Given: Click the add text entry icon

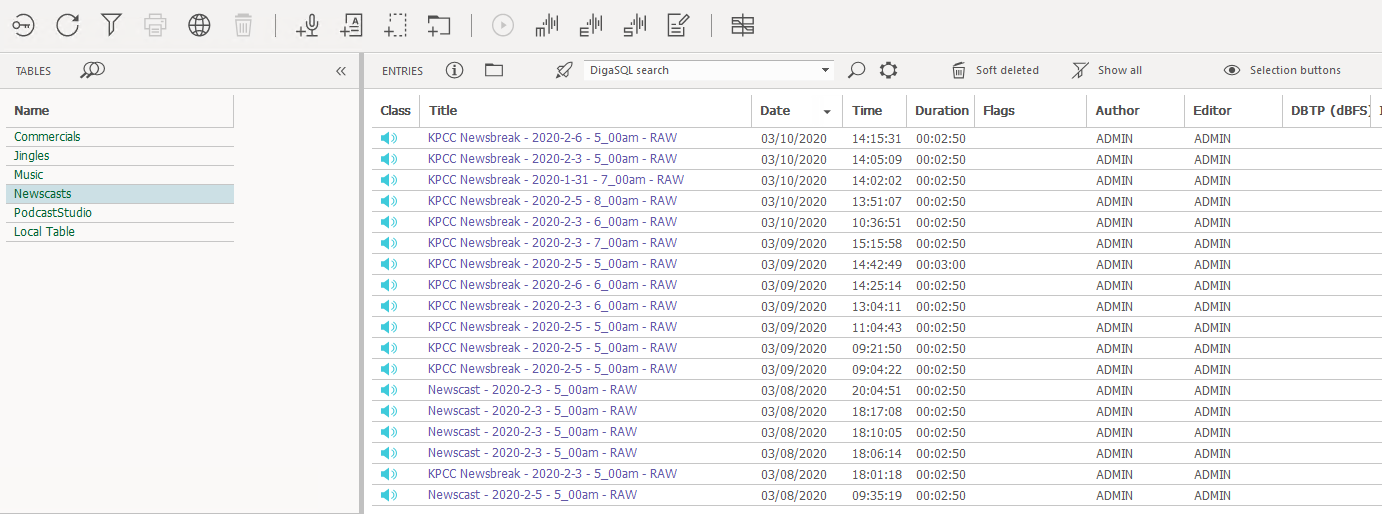Looking at the screenshot, I should (x=352, y=26).
